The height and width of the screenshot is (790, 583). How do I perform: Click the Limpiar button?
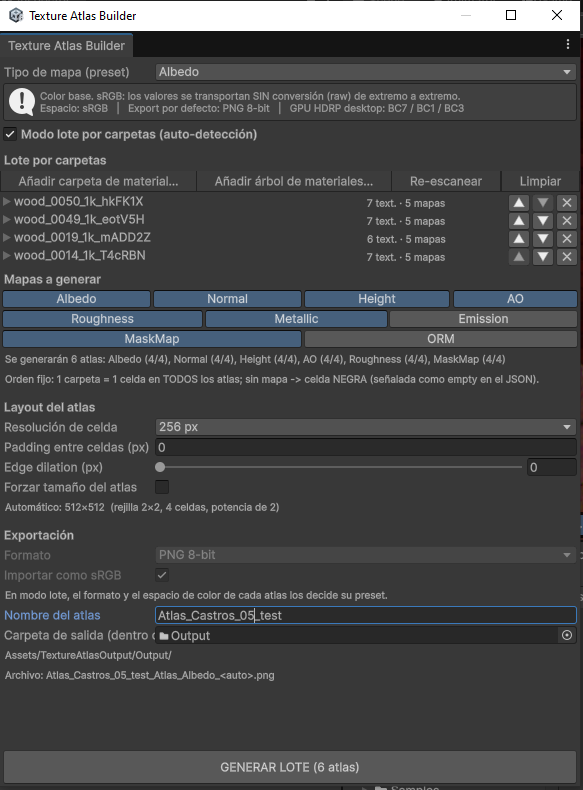[540, 181]
